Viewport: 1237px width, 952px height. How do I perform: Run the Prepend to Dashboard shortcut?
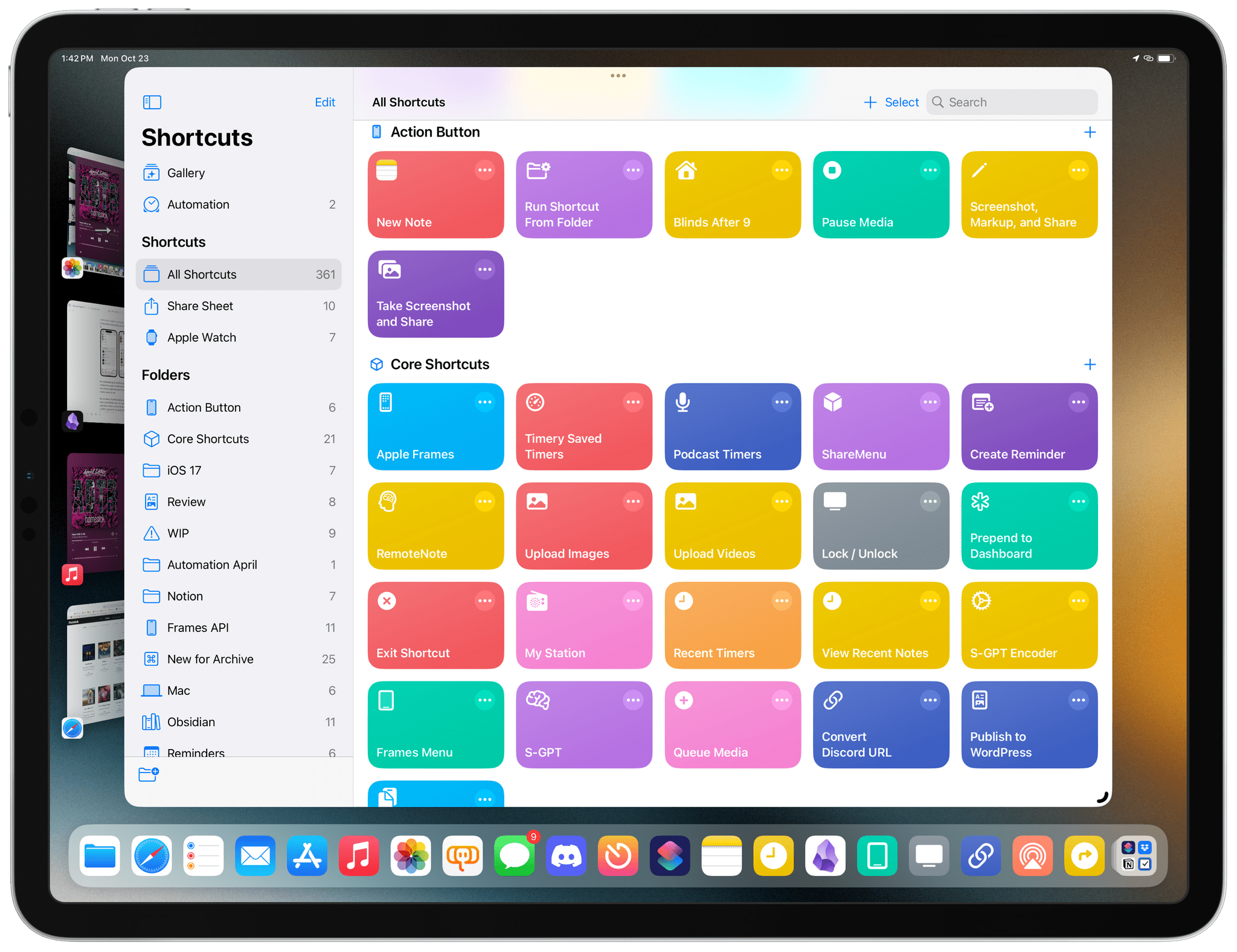click(1029, 526)
